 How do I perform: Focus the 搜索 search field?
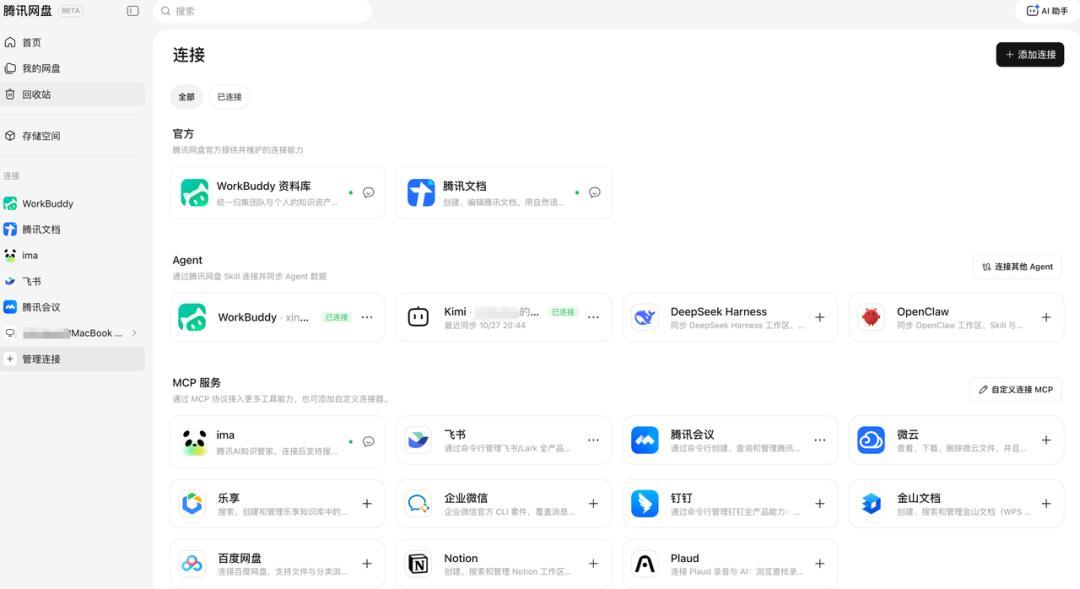(x=262, y=11)
